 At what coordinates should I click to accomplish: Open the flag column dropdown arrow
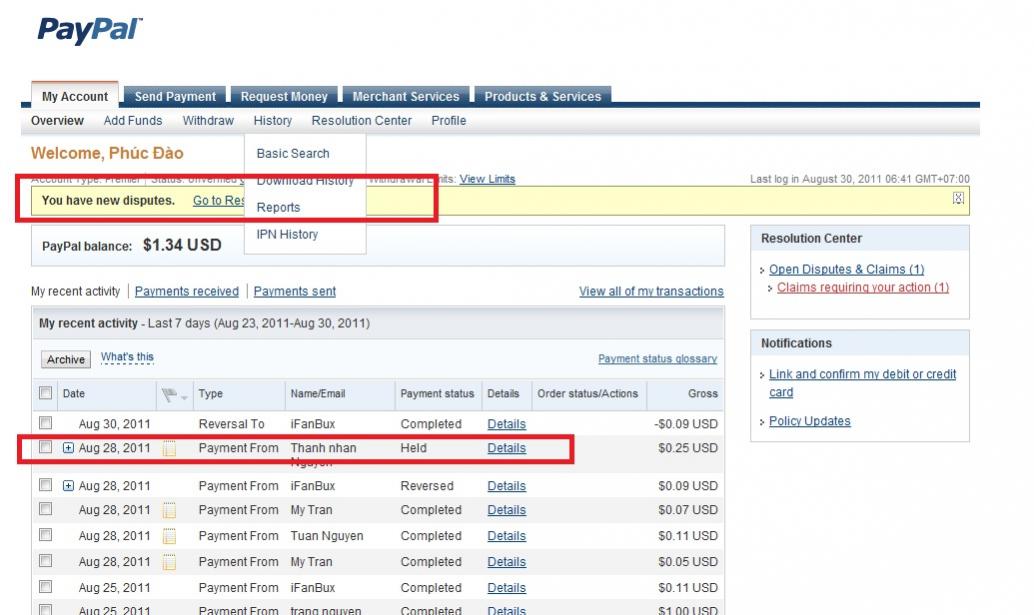(x=184, y=397)
